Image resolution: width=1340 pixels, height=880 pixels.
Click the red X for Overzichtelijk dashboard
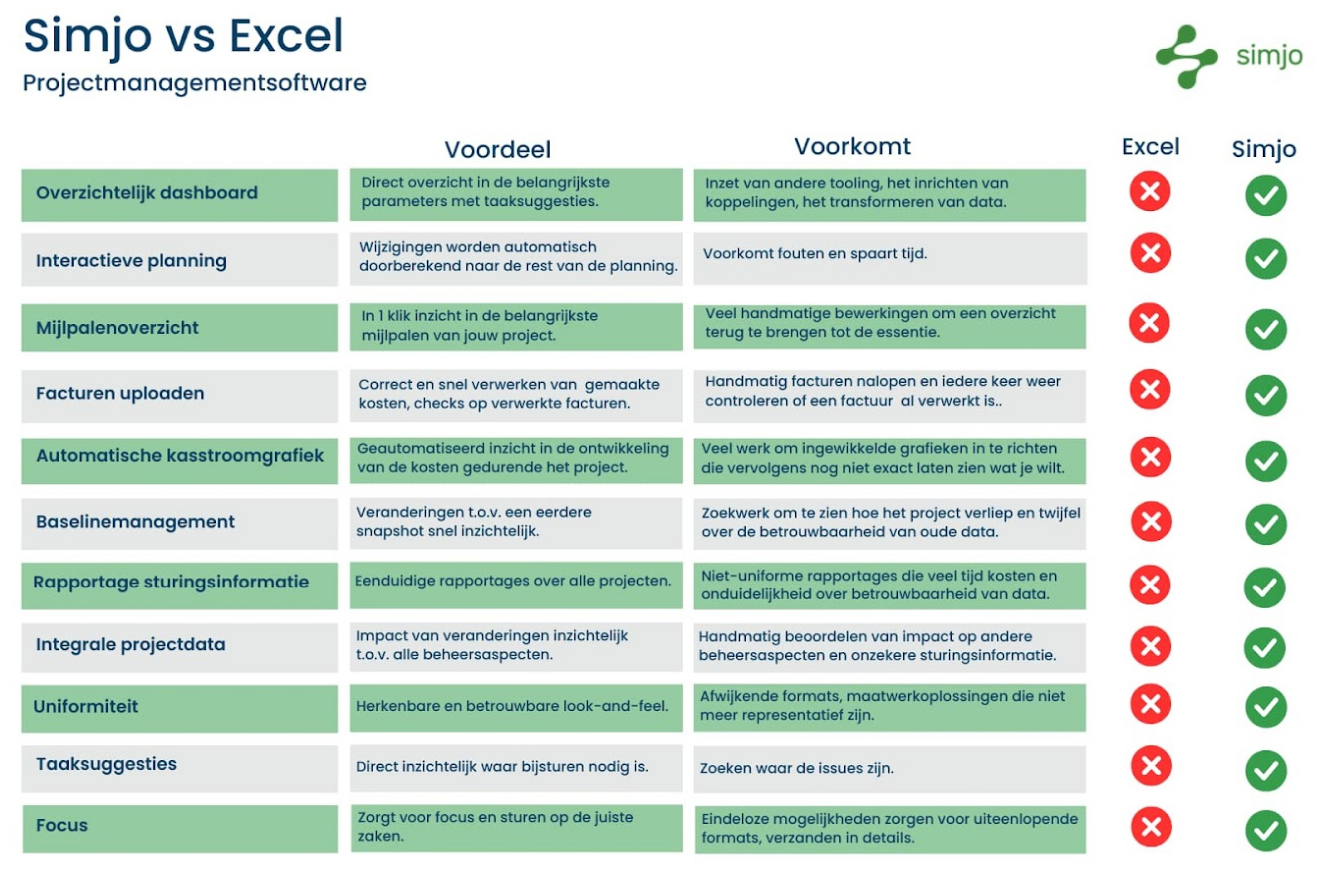[1150, 191]
